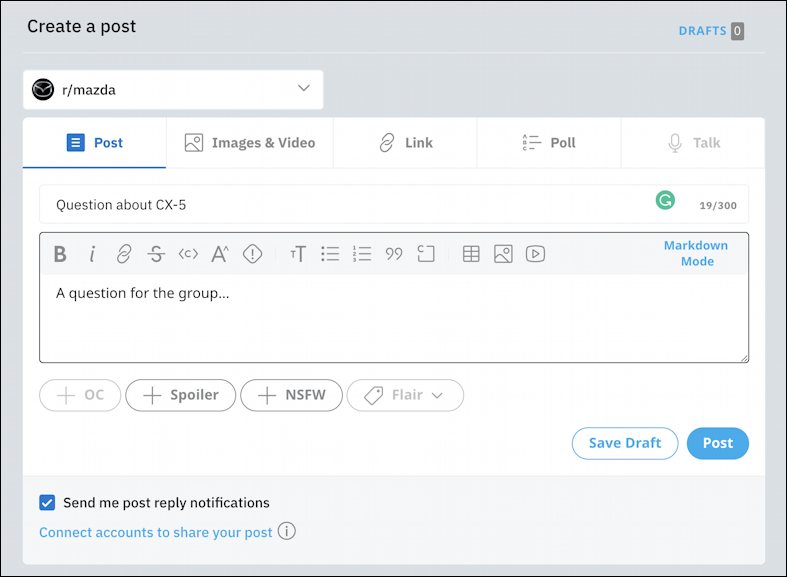Switch to the Link tab

406,143
